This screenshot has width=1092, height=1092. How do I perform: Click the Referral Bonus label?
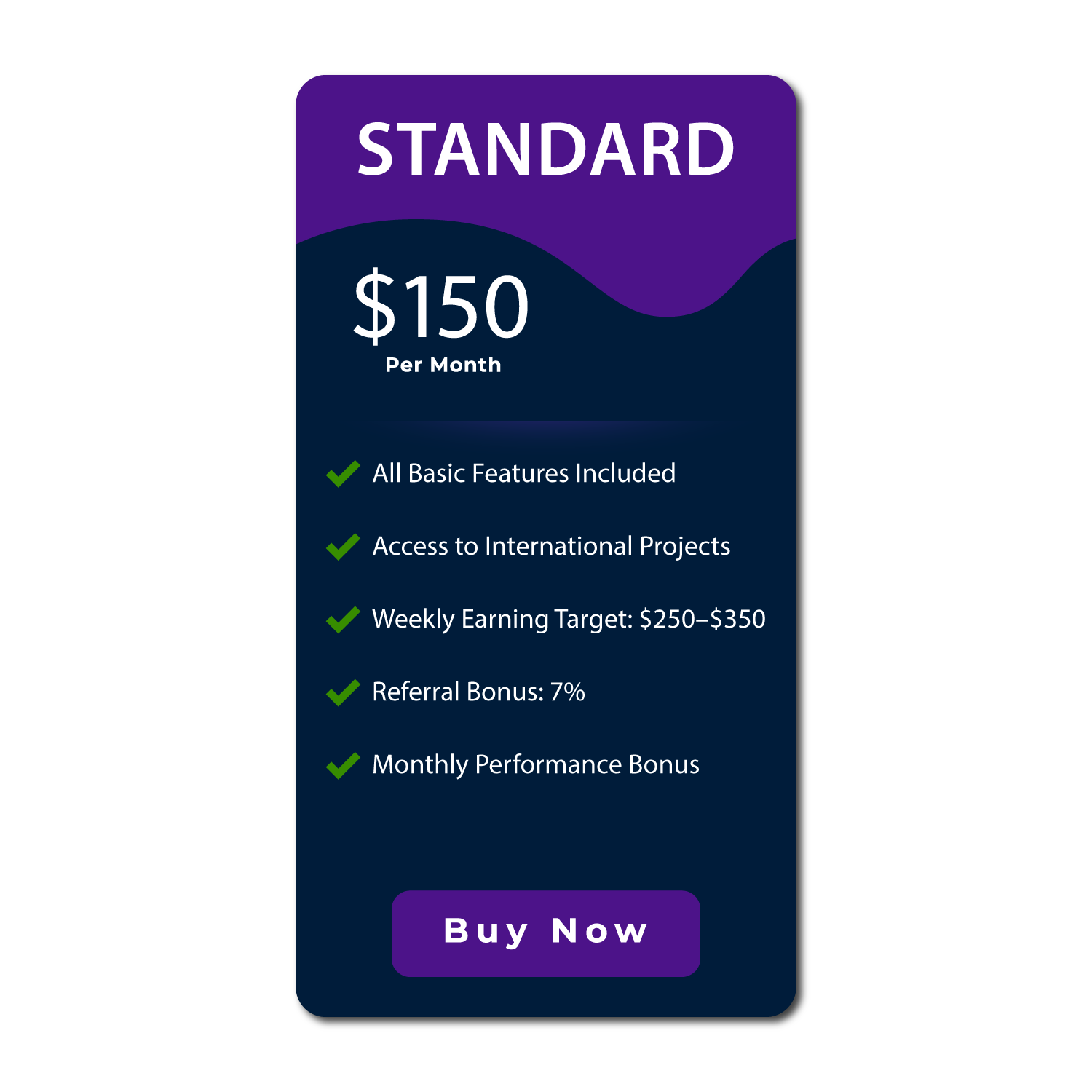click(x=458, y=692)
